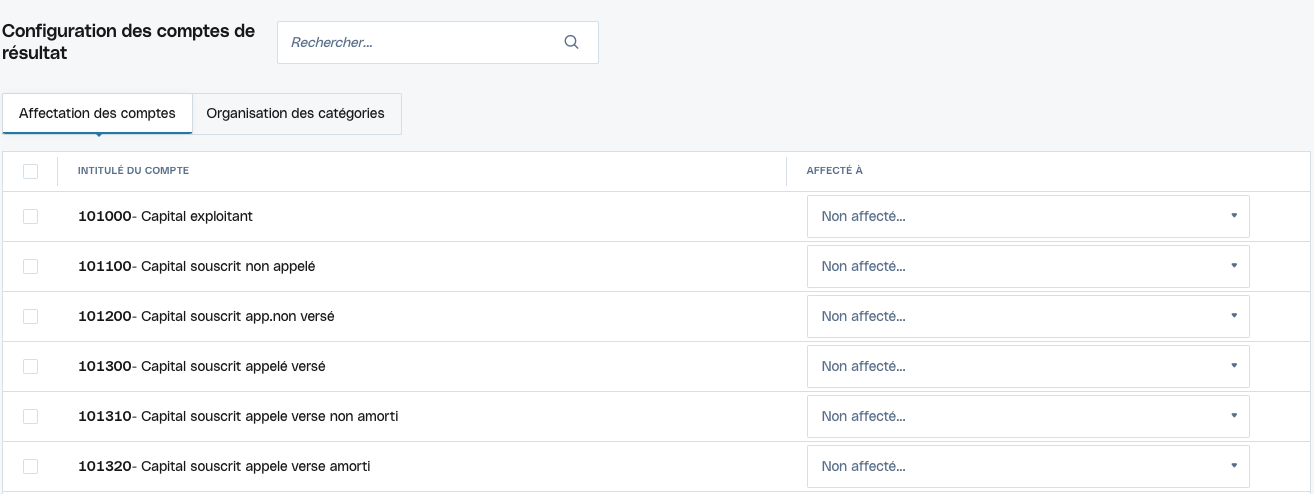Tick checkbox for Capital souscrit app.non versé
Screen dimensions: 1314x494
point(30,316)
